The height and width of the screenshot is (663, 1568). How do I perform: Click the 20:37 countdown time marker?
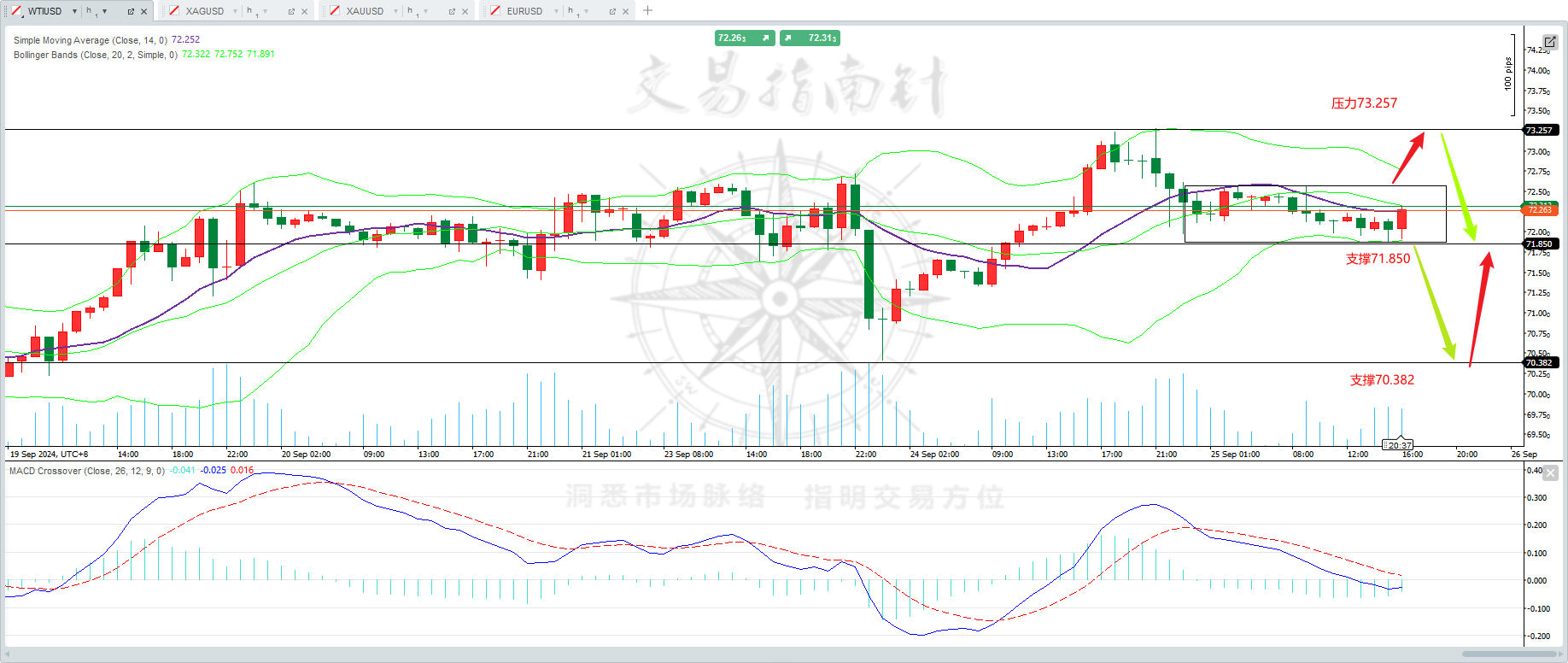pos(1399,445)
